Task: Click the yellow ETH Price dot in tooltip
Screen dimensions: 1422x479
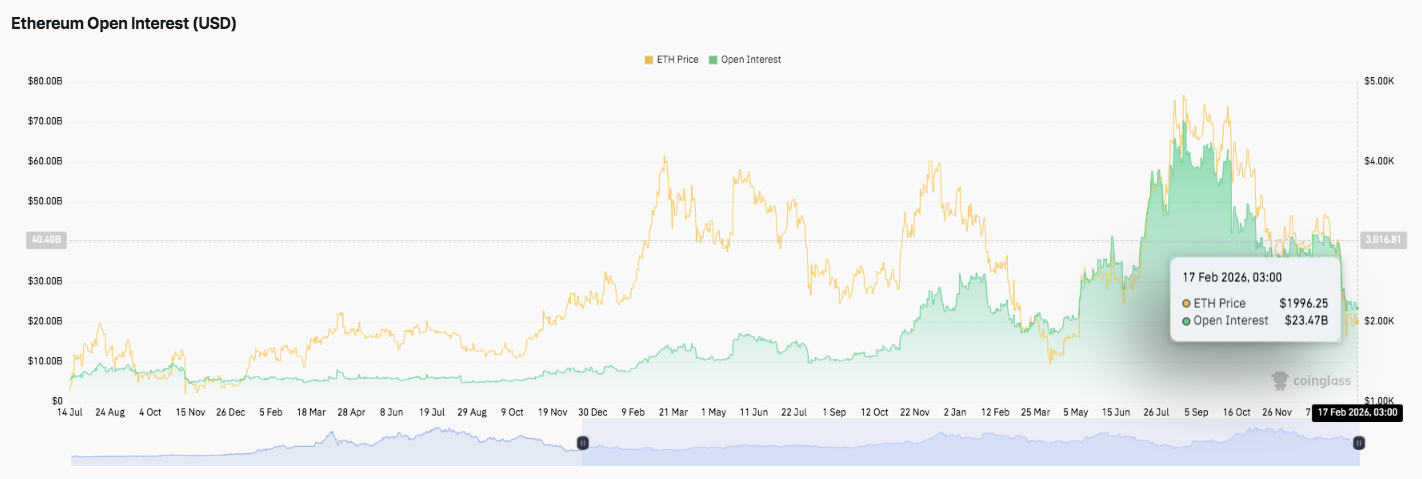Action: tap(1186, 303)
